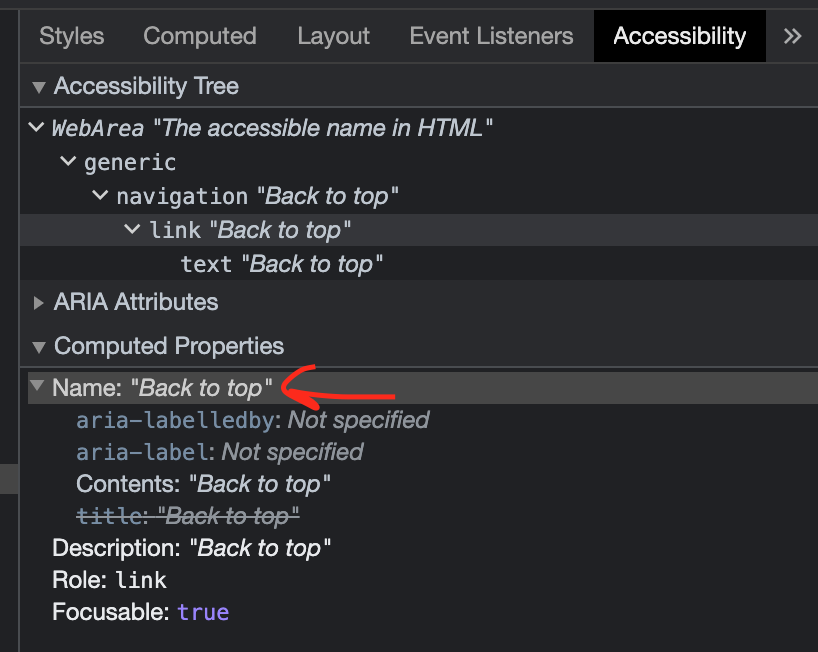Image resolution: width=818 pixels, height=652 pixels.
Task: Click the aria-label property row
Action: (x=219, y=452)
